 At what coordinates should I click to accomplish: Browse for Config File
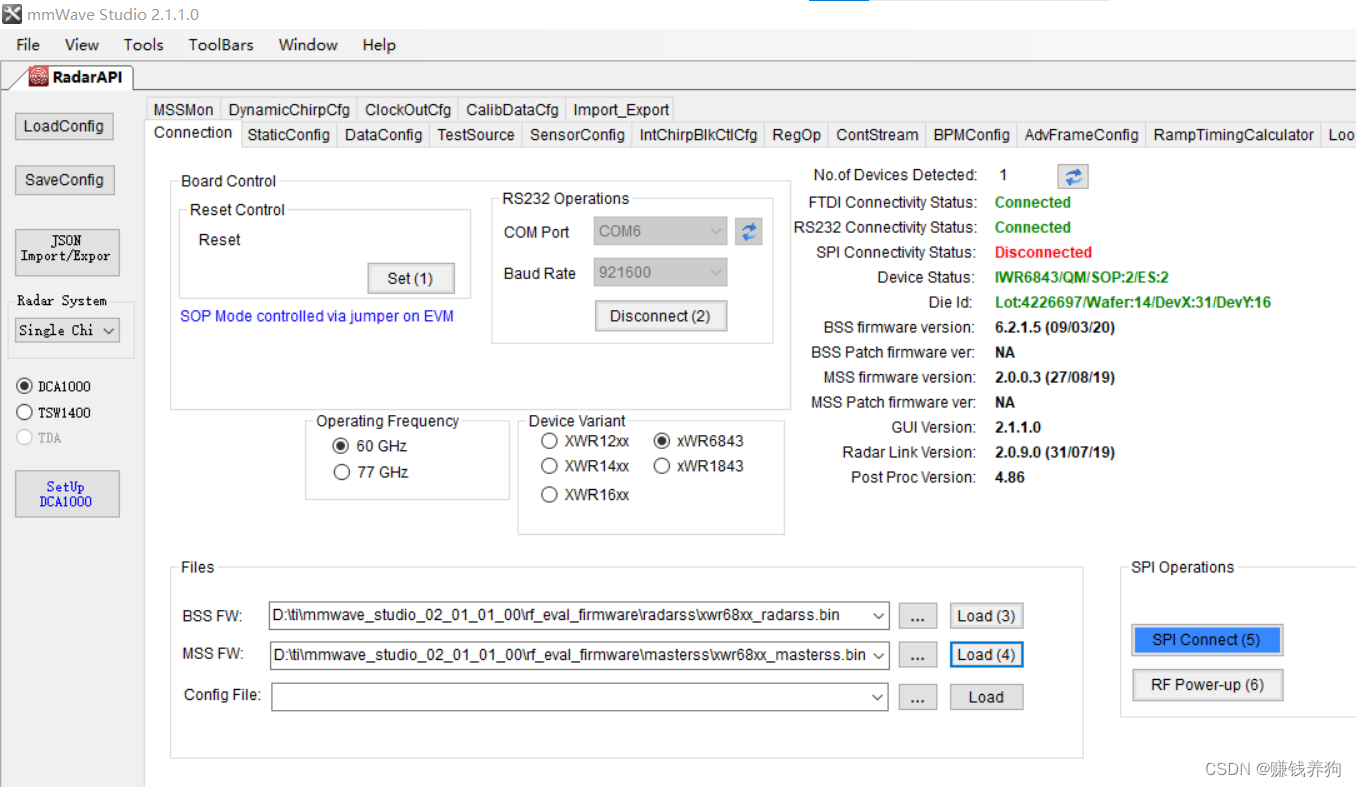click(x=918, y=697)
